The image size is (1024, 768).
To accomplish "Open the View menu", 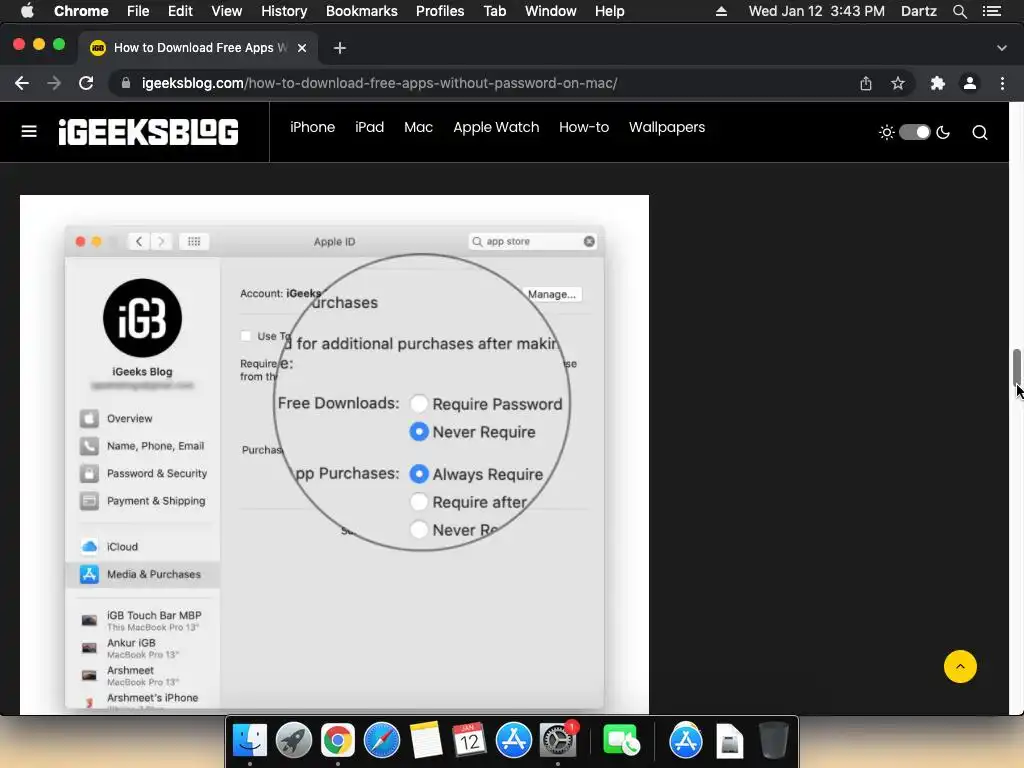I will tap(227, 11).
